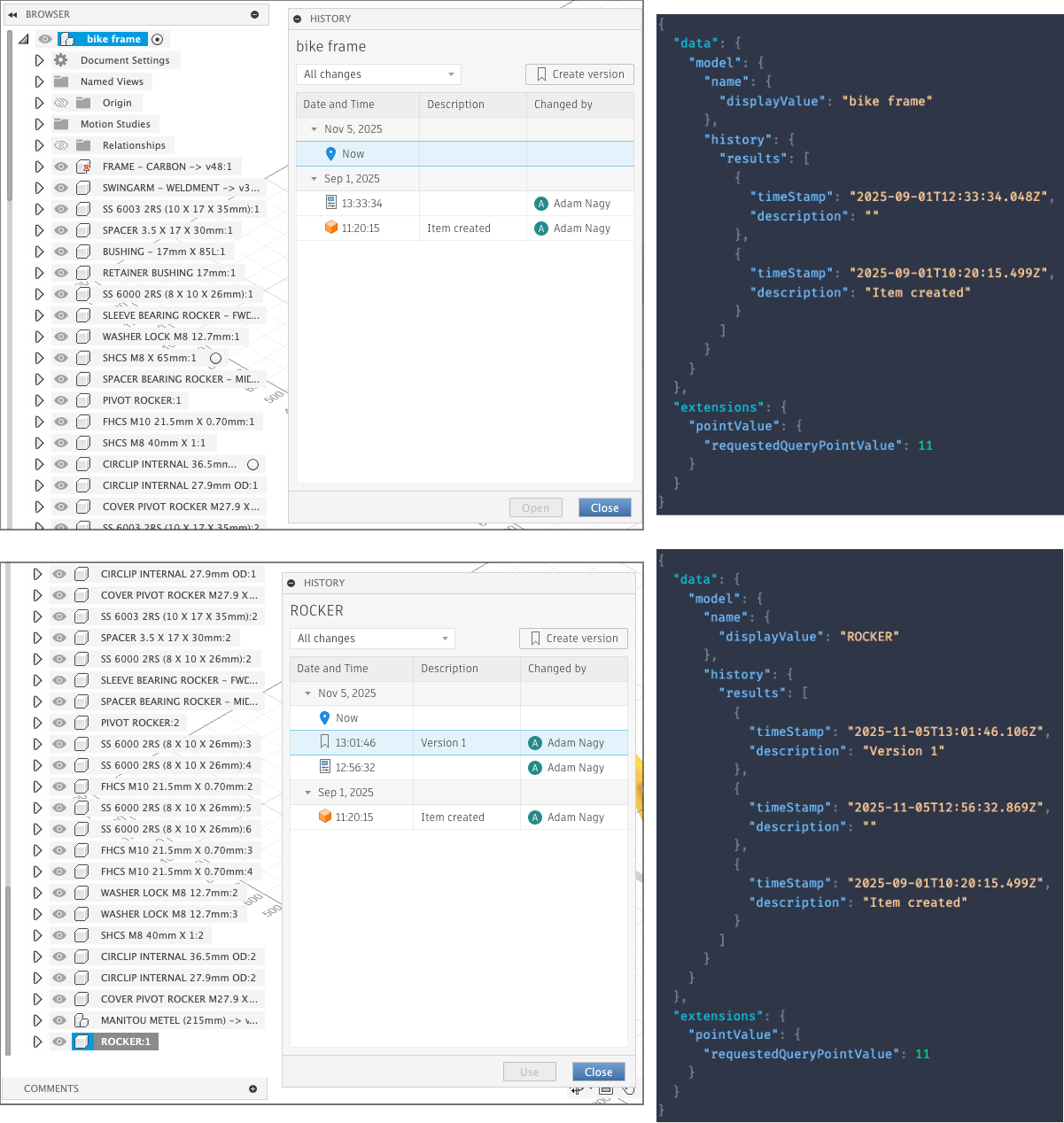The width and height of the screenshot is (1064, 1123).
Task: Open All changes dropdown in bike frame history
Action: point(378,74)
